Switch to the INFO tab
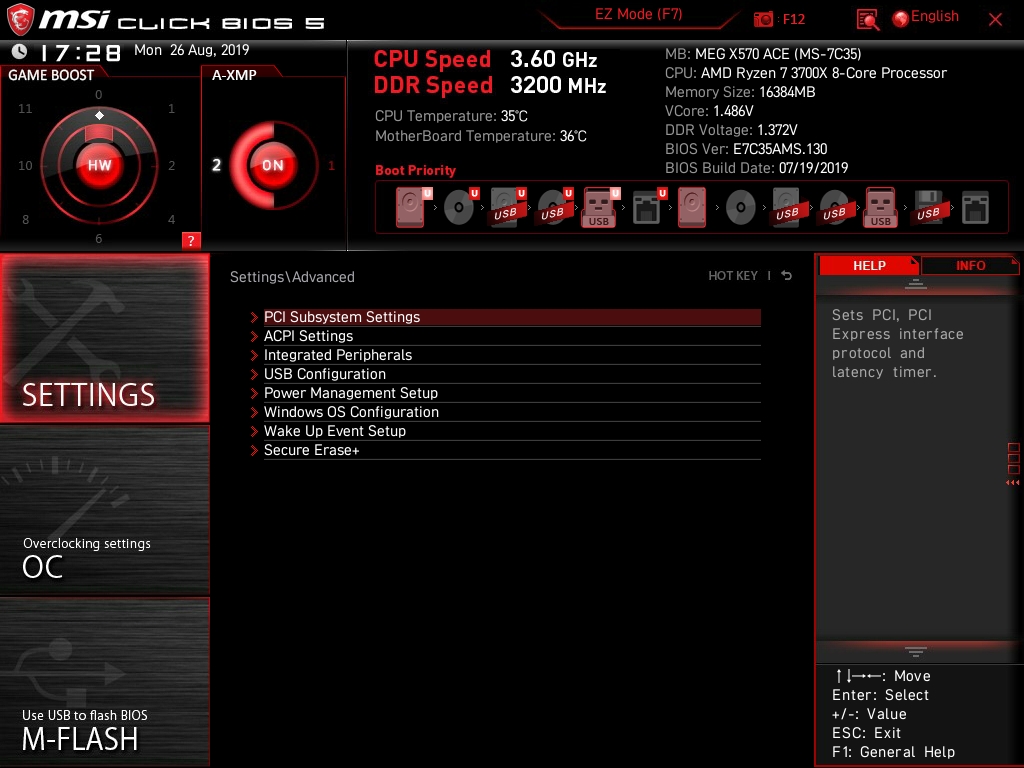The height and width of the screenshot is (768, 1024). click(970, 265)
